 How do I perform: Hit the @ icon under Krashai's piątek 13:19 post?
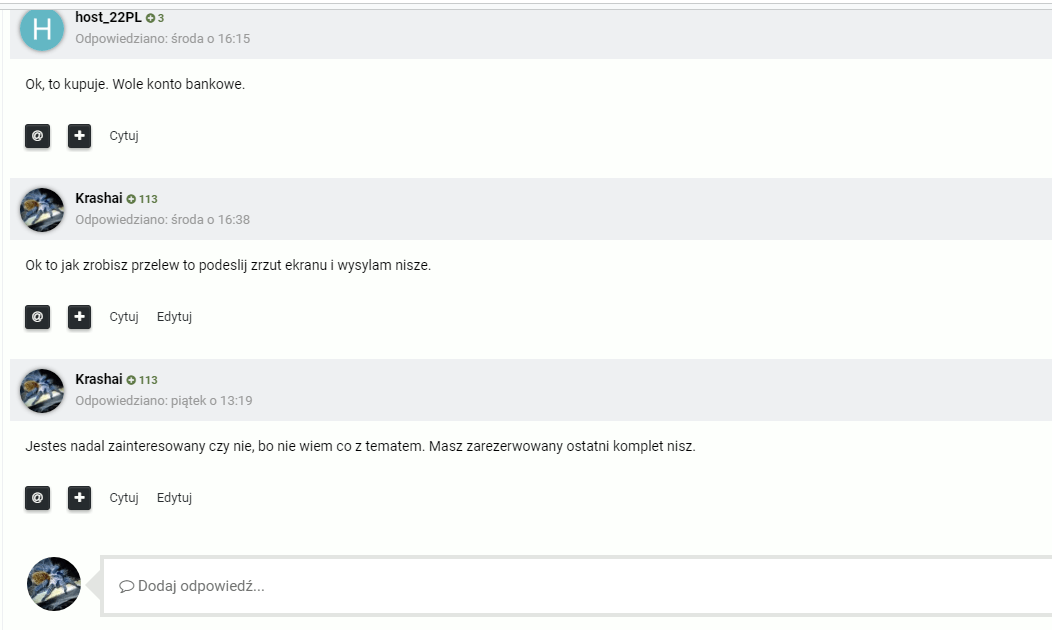click(x=37, y=497)
